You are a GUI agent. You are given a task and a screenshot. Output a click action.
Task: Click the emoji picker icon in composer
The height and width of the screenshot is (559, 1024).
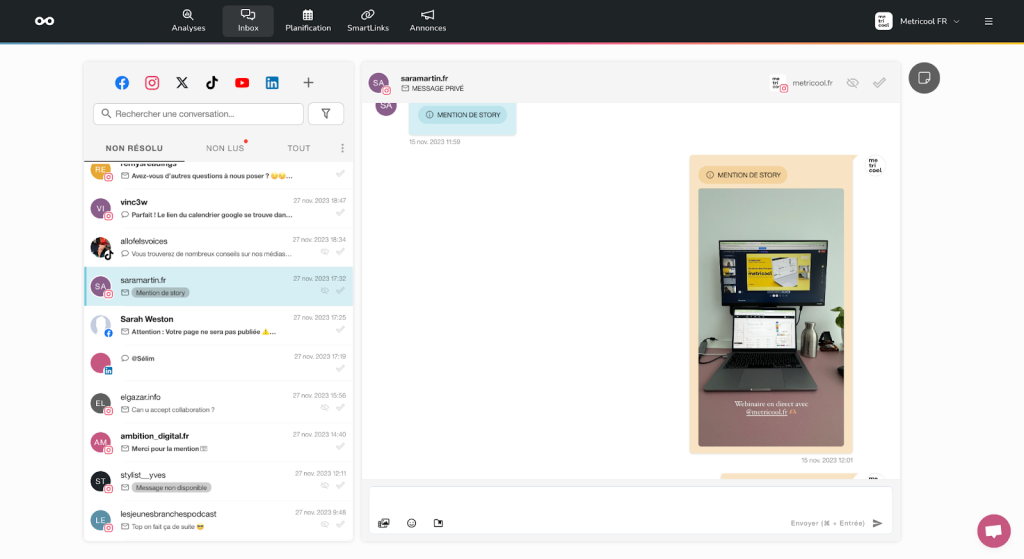411,523
